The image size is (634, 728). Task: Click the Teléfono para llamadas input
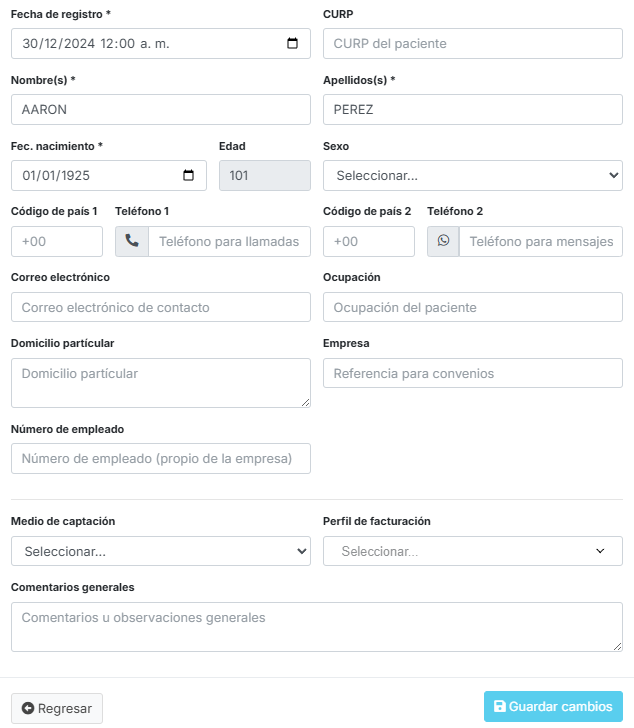229,242
